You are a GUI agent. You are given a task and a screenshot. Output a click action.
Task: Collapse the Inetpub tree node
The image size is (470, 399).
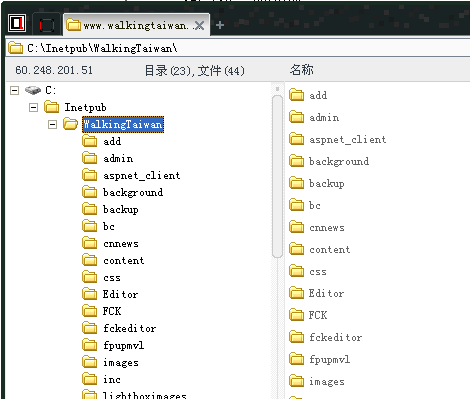coord(33,107)
